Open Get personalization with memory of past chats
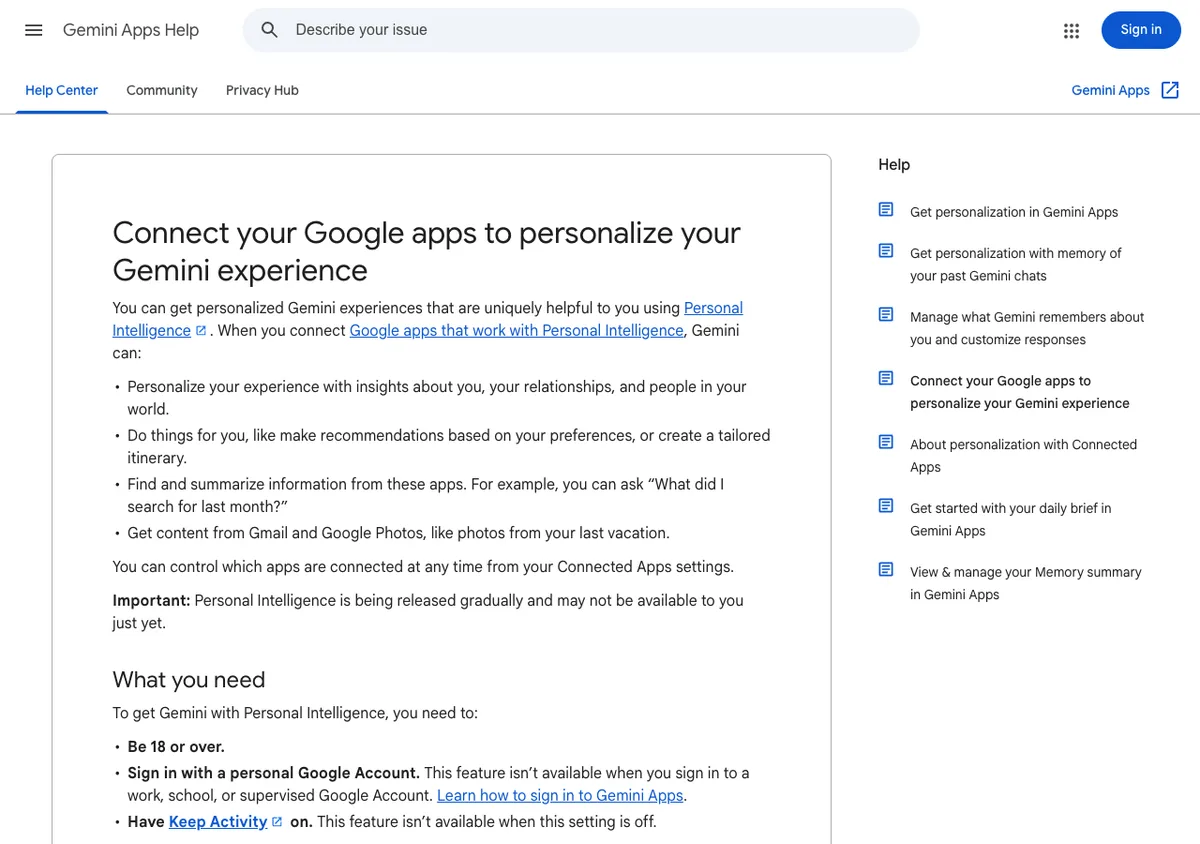Viewport: 1200px width, 844px height. (1016, 264)
